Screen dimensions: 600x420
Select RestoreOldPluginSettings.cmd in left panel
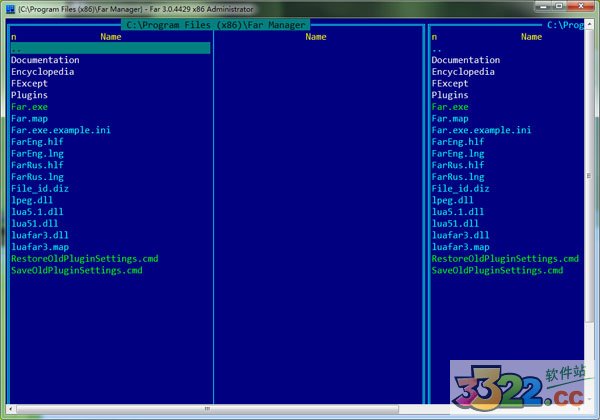click(x=85, y=259)
